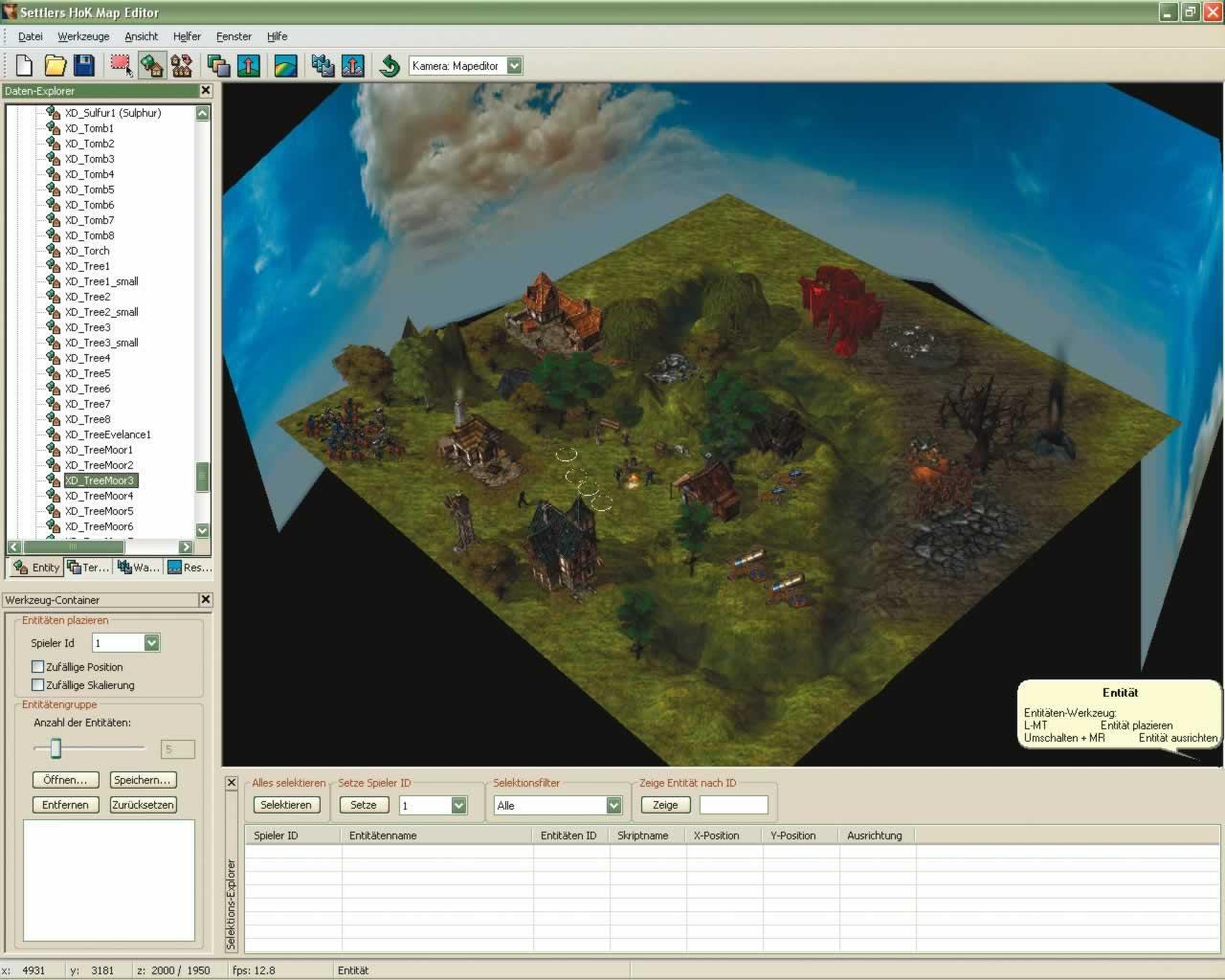Select XD_Tomb1 in the entity tree
1225x980 pixels.
(x=89, y=128)
